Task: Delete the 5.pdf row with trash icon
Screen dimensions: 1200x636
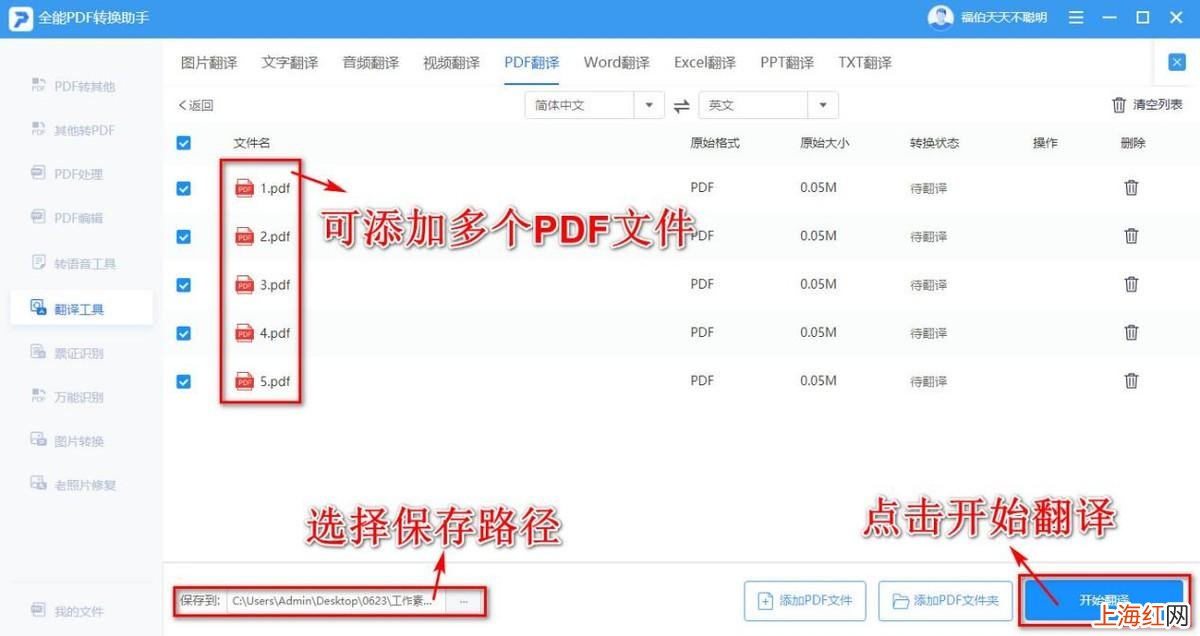Action: pyautogui.click(x=1131, y=380)
